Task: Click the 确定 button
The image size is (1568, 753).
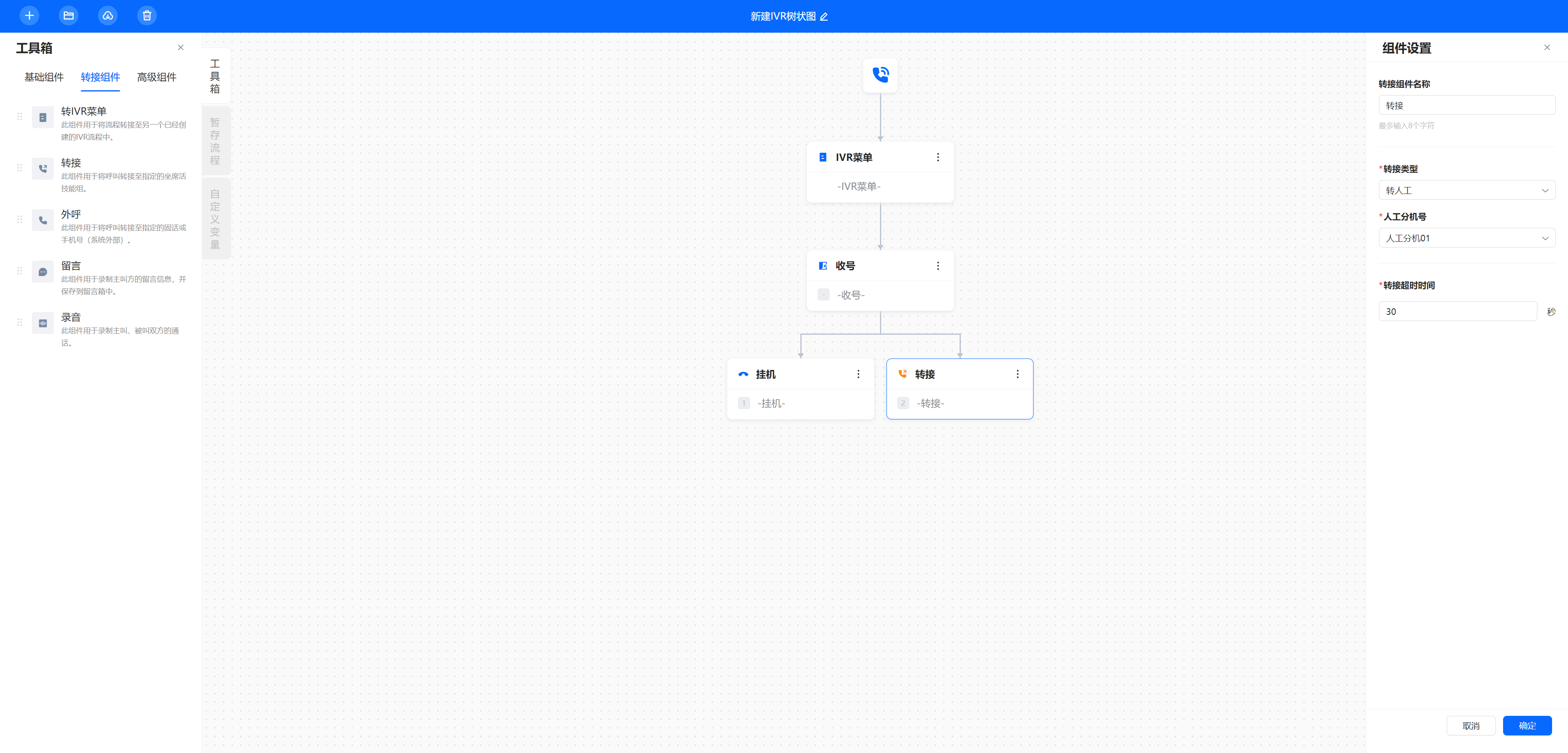Action: coord(1527,726)
